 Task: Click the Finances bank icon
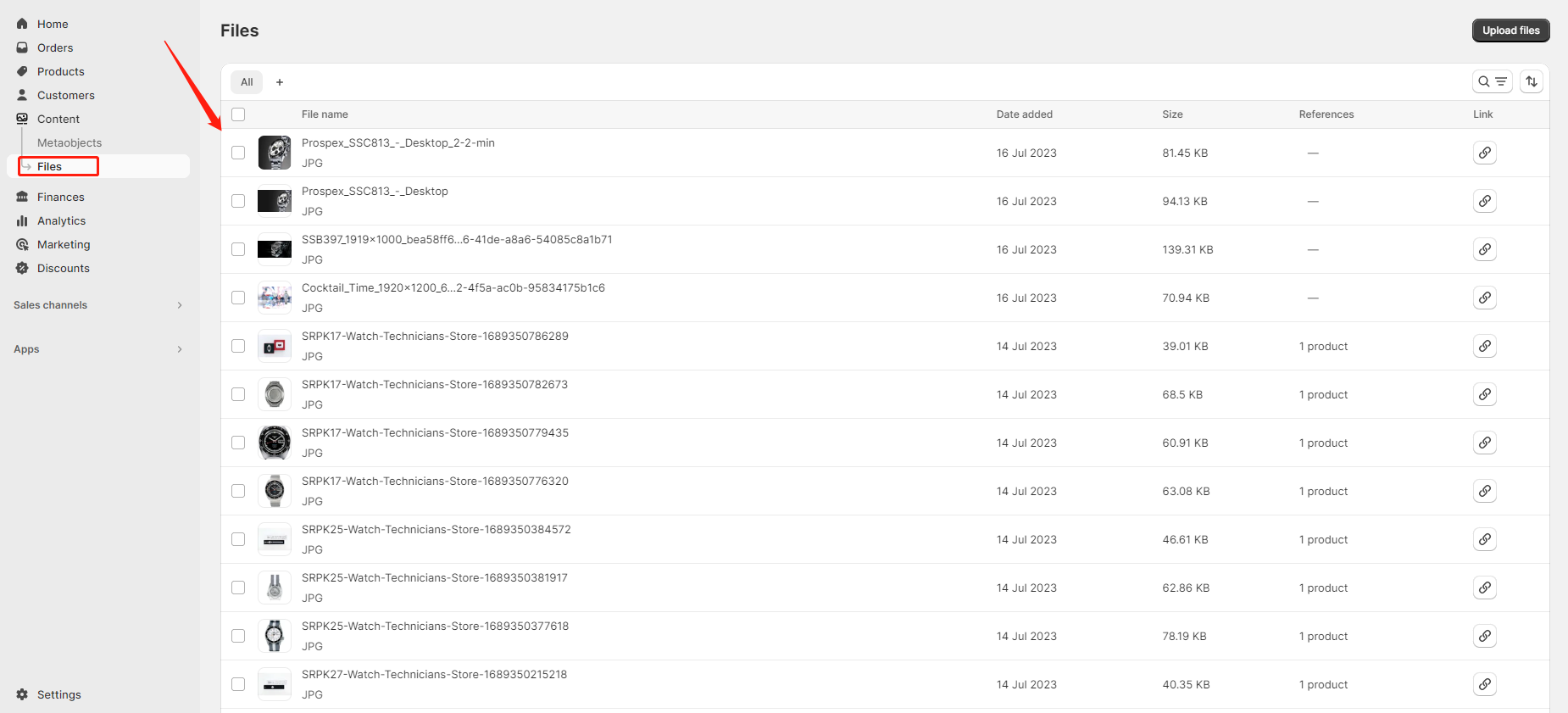22,197
